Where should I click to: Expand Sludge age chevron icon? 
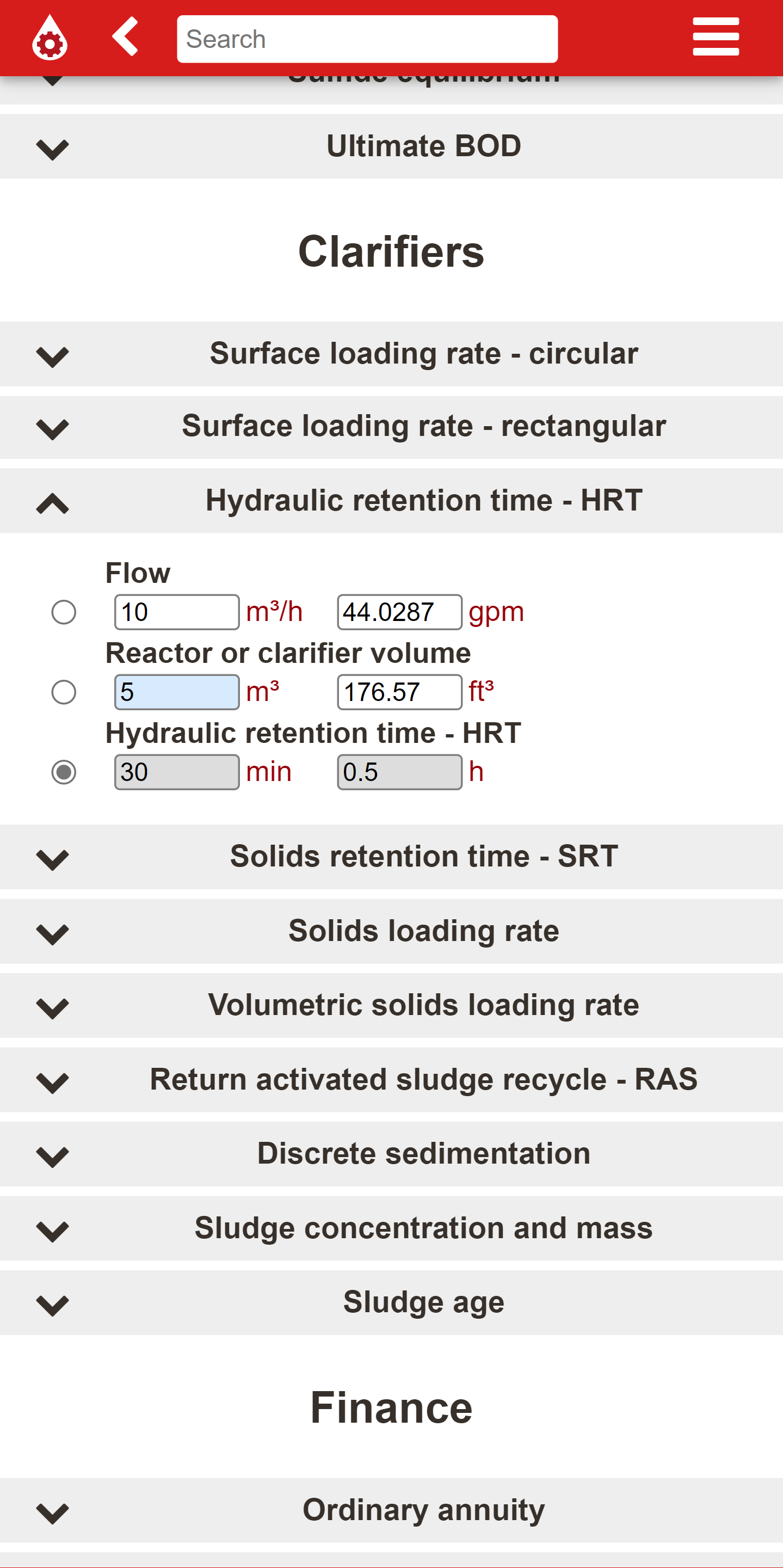point(52,1305)
